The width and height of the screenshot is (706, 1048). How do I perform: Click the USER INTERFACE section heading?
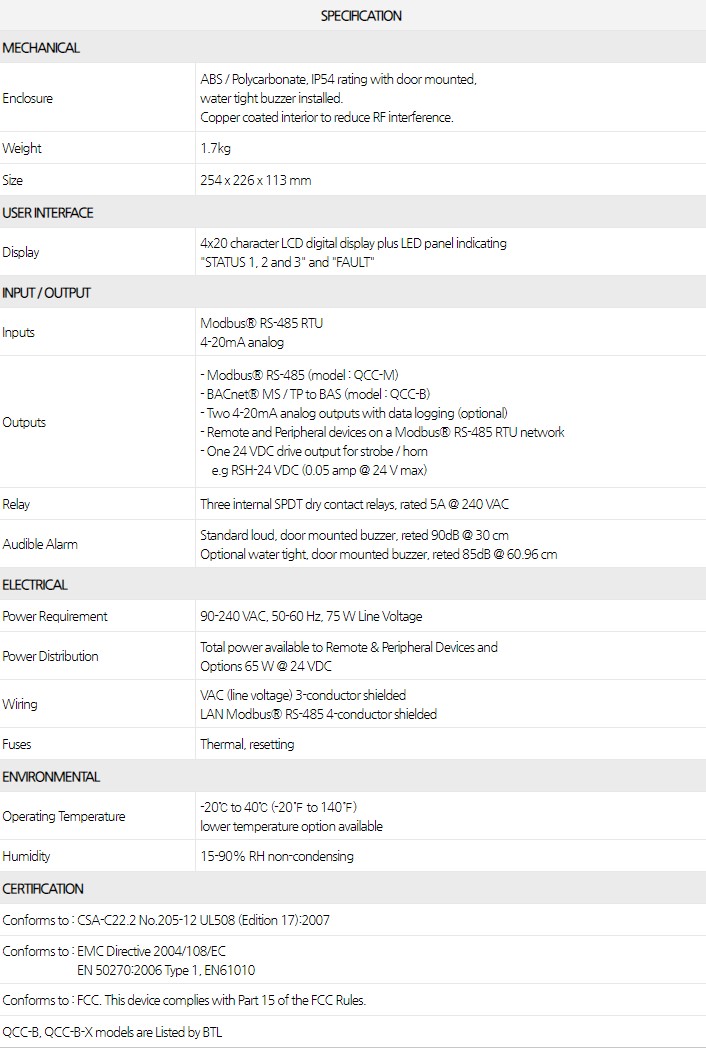click(x=48, y=213)
